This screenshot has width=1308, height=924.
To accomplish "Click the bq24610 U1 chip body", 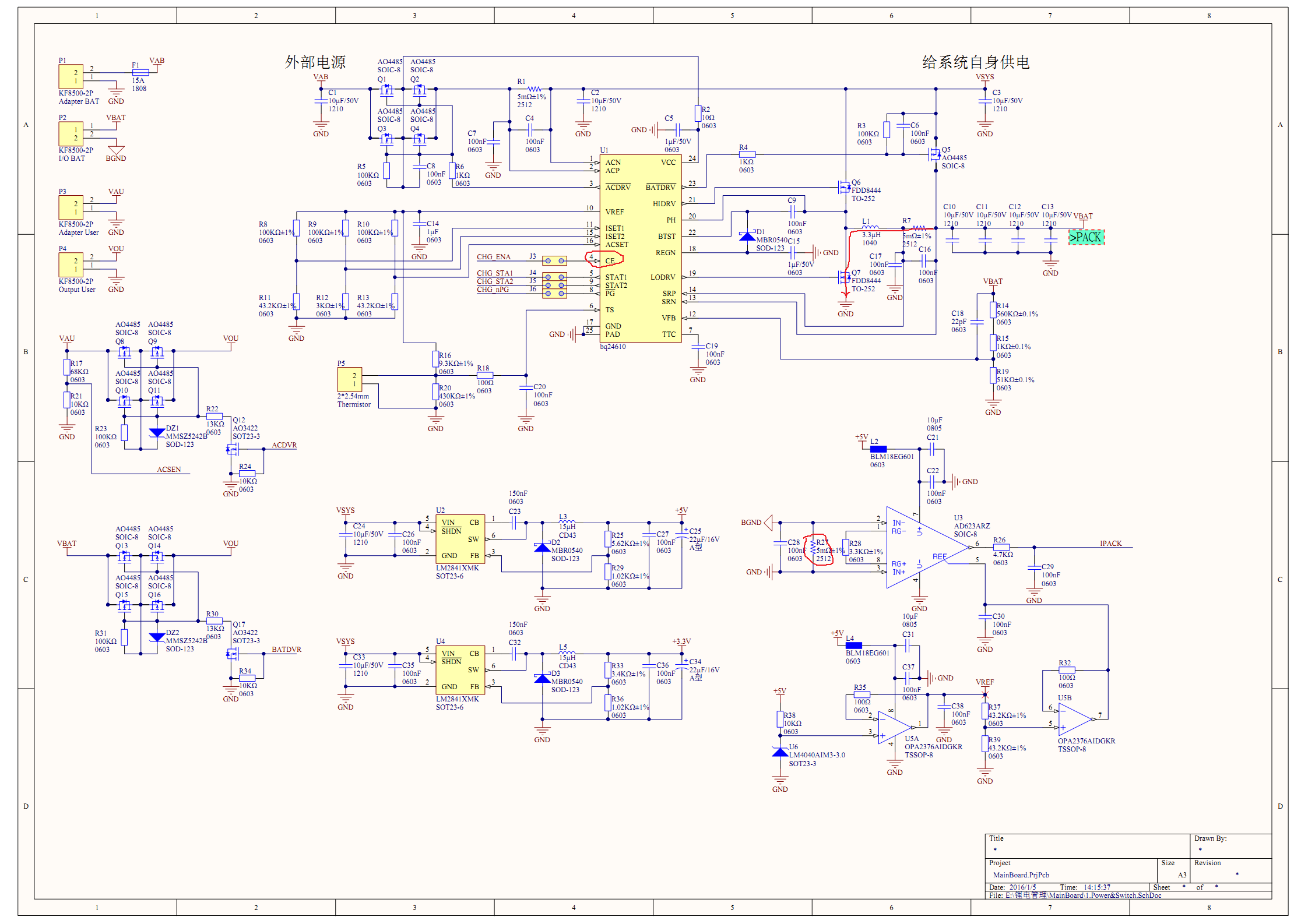I will (x=640, y=248).
